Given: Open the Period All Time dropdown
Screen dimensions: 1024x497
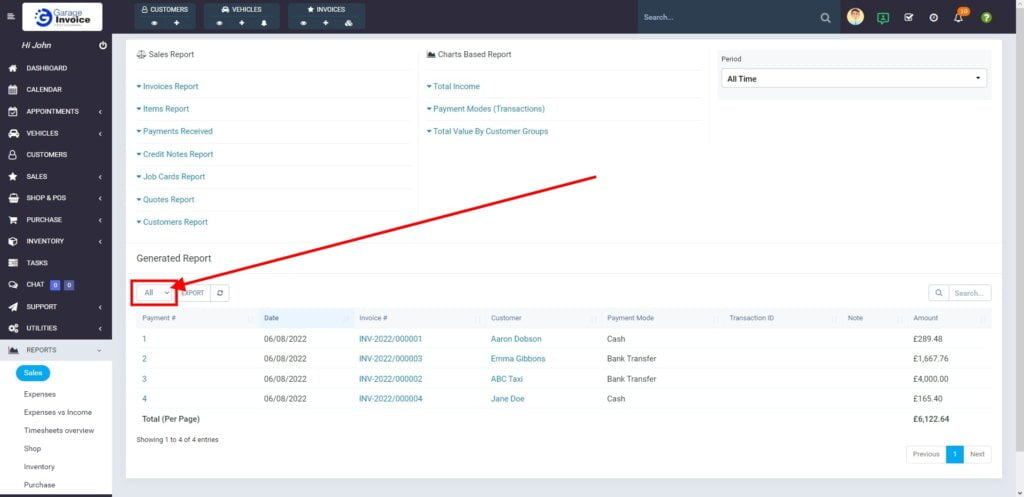Looking at the screenshot, I should (x=854, y=78).
